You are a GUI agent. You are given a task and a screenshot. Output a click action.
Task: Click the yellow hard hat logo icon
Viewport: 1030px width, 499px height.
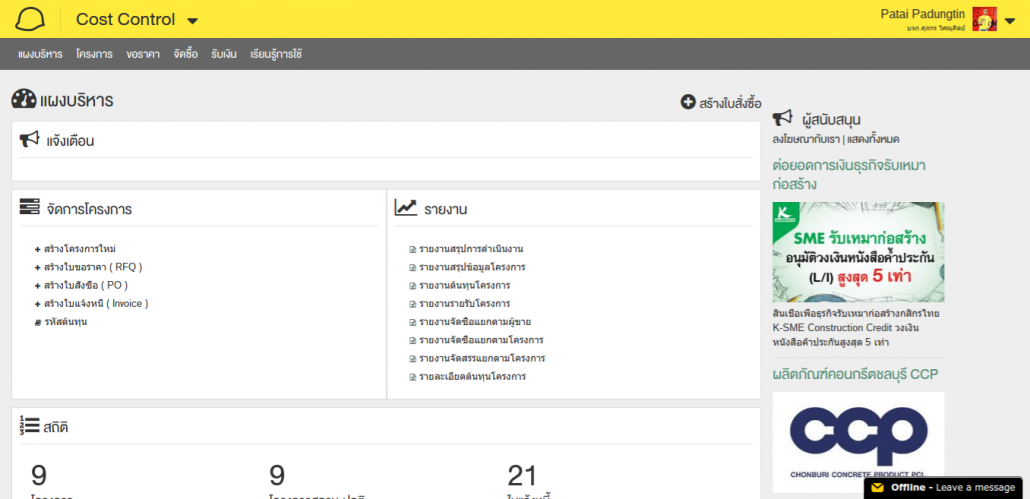[x=31, y=19]
